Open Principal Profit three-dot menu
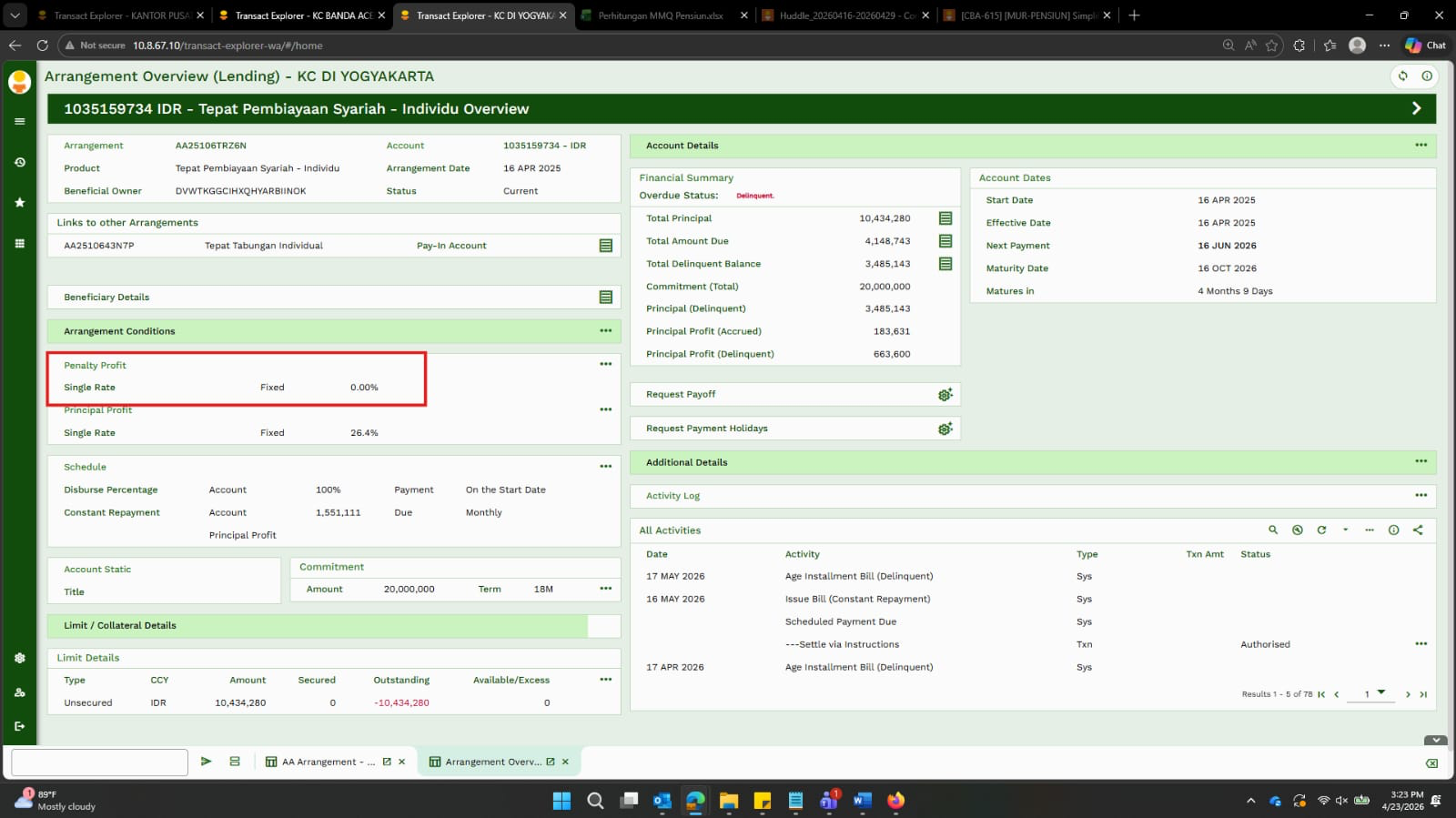The height and width of the screenshot is (818, 1456). pos(606,409)
